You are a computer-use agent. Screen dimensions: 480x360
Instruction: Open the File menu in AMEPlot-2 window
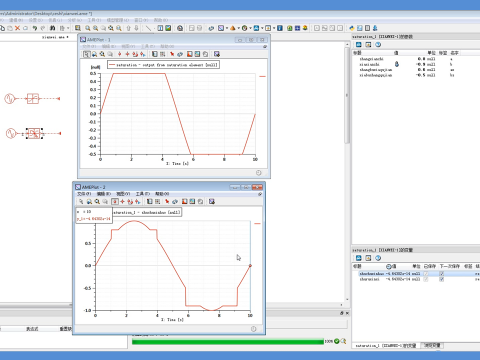click(84, 194)
